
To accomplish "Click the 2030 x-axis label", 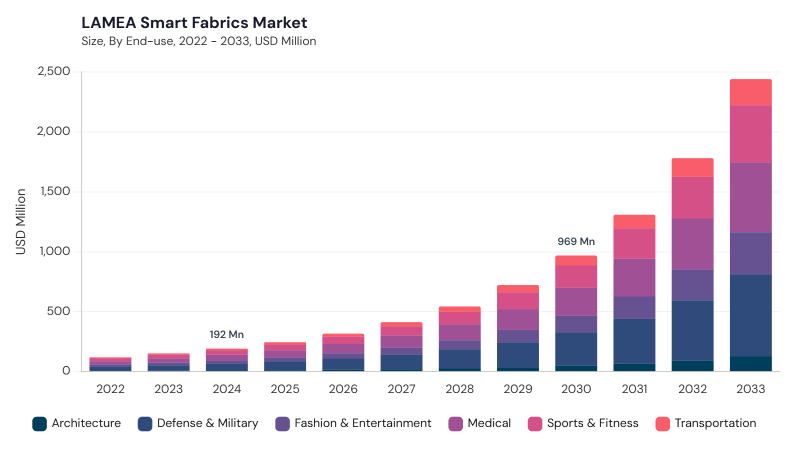I will (576, 389).
